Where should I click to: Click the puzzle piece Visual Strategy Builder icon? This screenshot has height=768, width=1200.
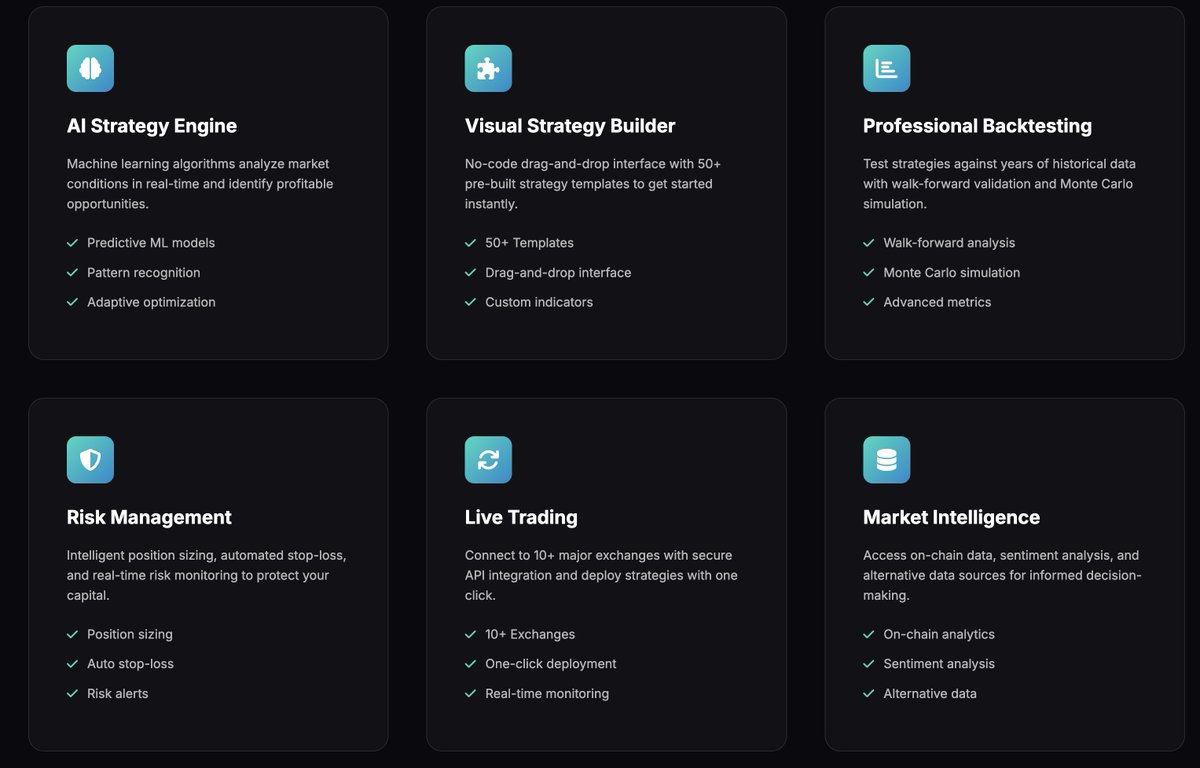point(488,68)
